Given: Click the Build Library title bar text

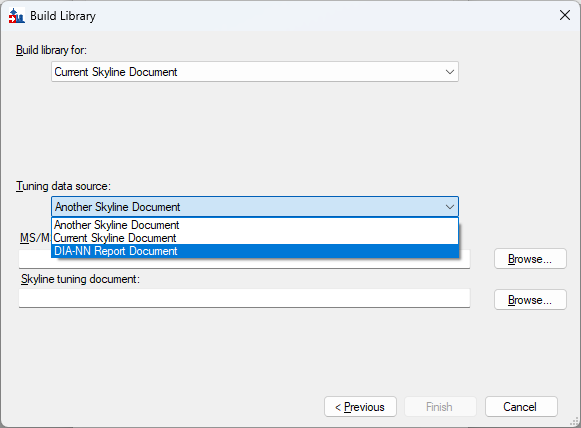Looking at the screenshot, I should coord(63,16).
